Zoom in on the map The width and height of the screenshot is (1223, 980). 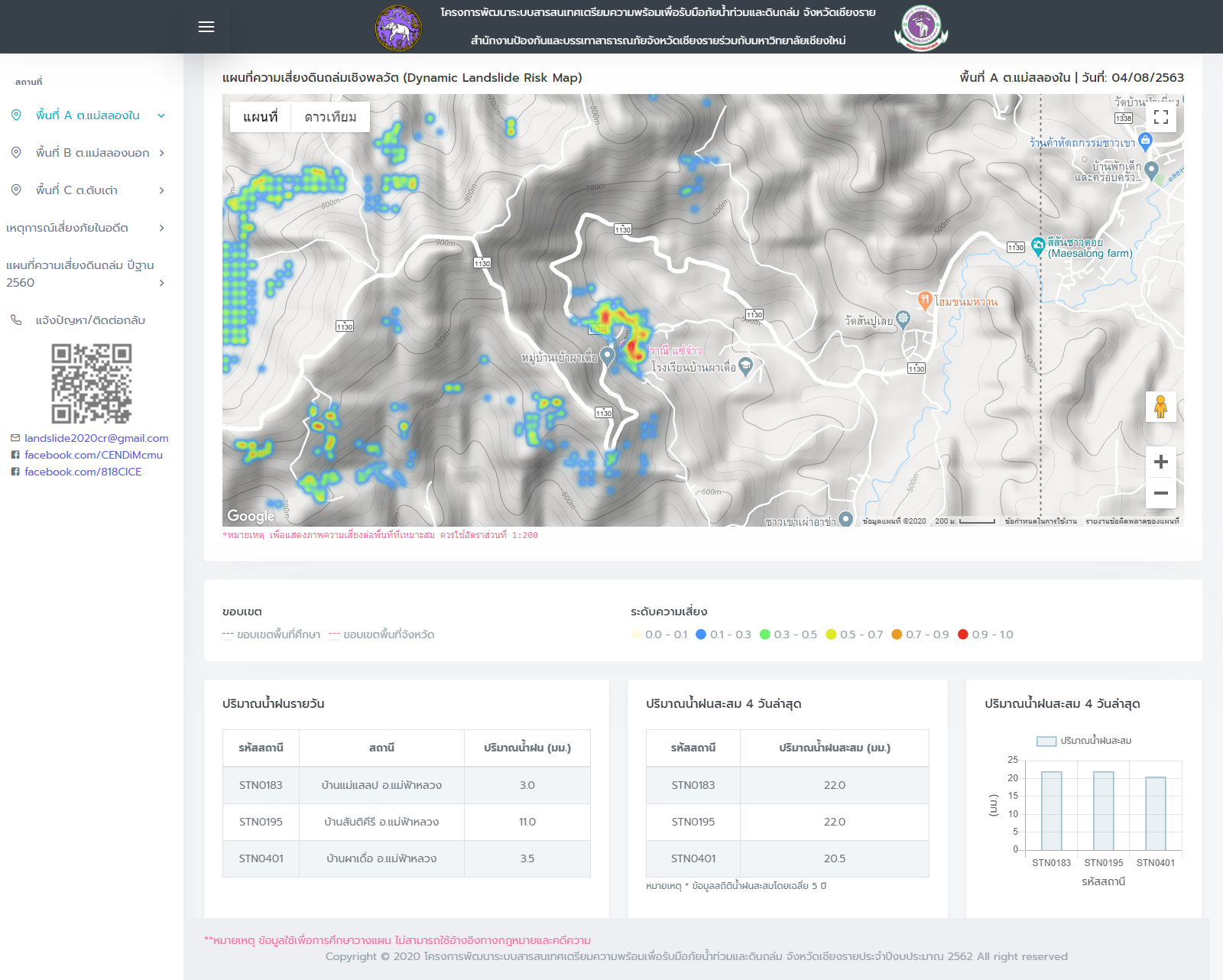(1160, 462)
